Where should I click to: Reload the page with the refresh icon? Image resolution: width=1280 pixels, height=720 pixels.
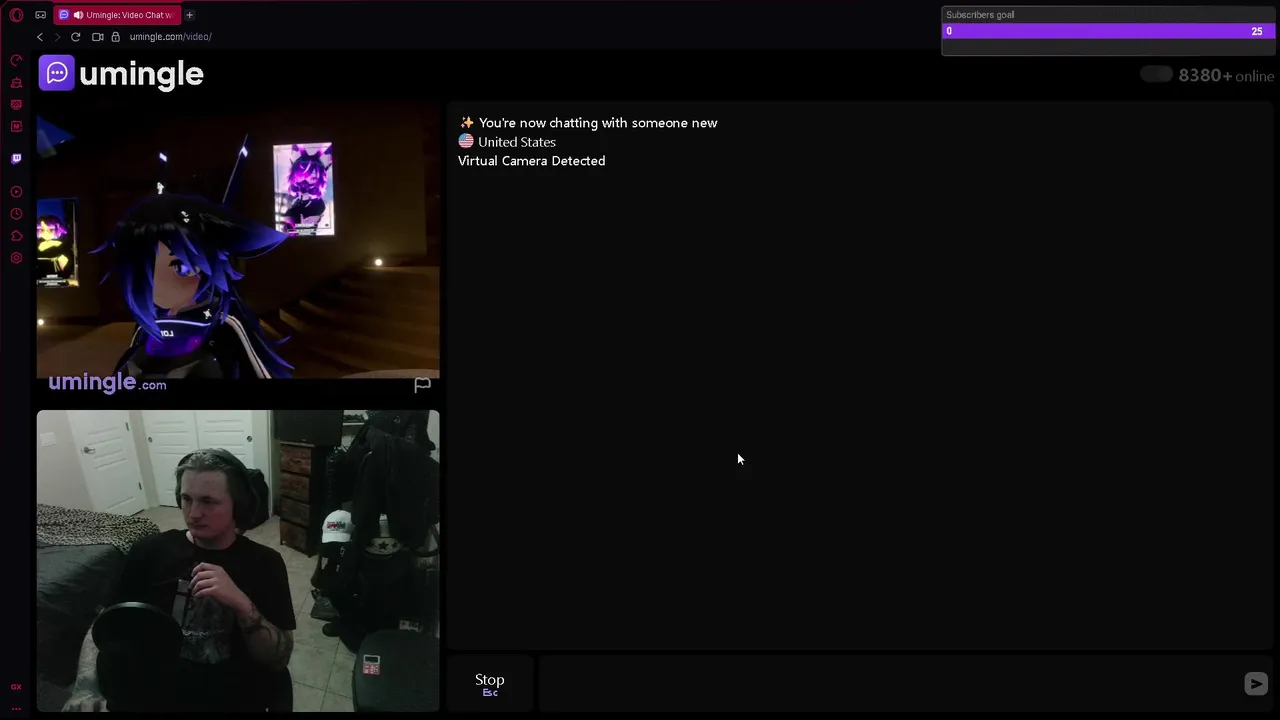pos(75,37)
